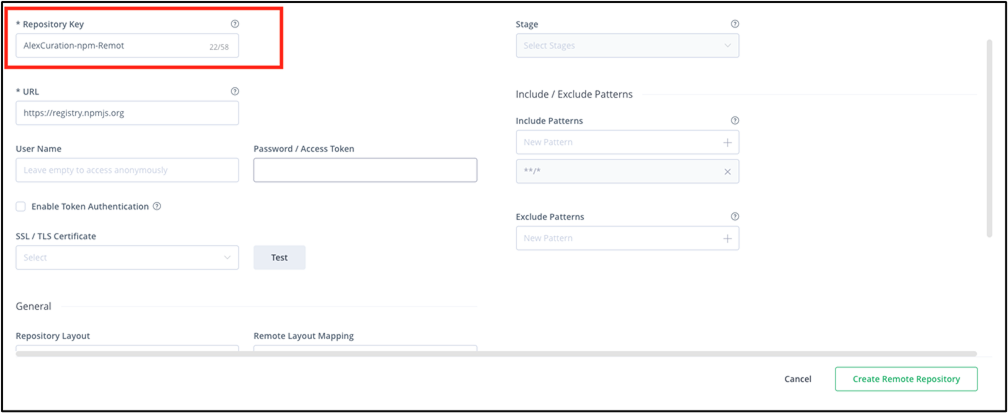Screen dimensions: 1008x413
Task: Expand the SSL / TLS Certificate dropdown
Action: (127, 258)
